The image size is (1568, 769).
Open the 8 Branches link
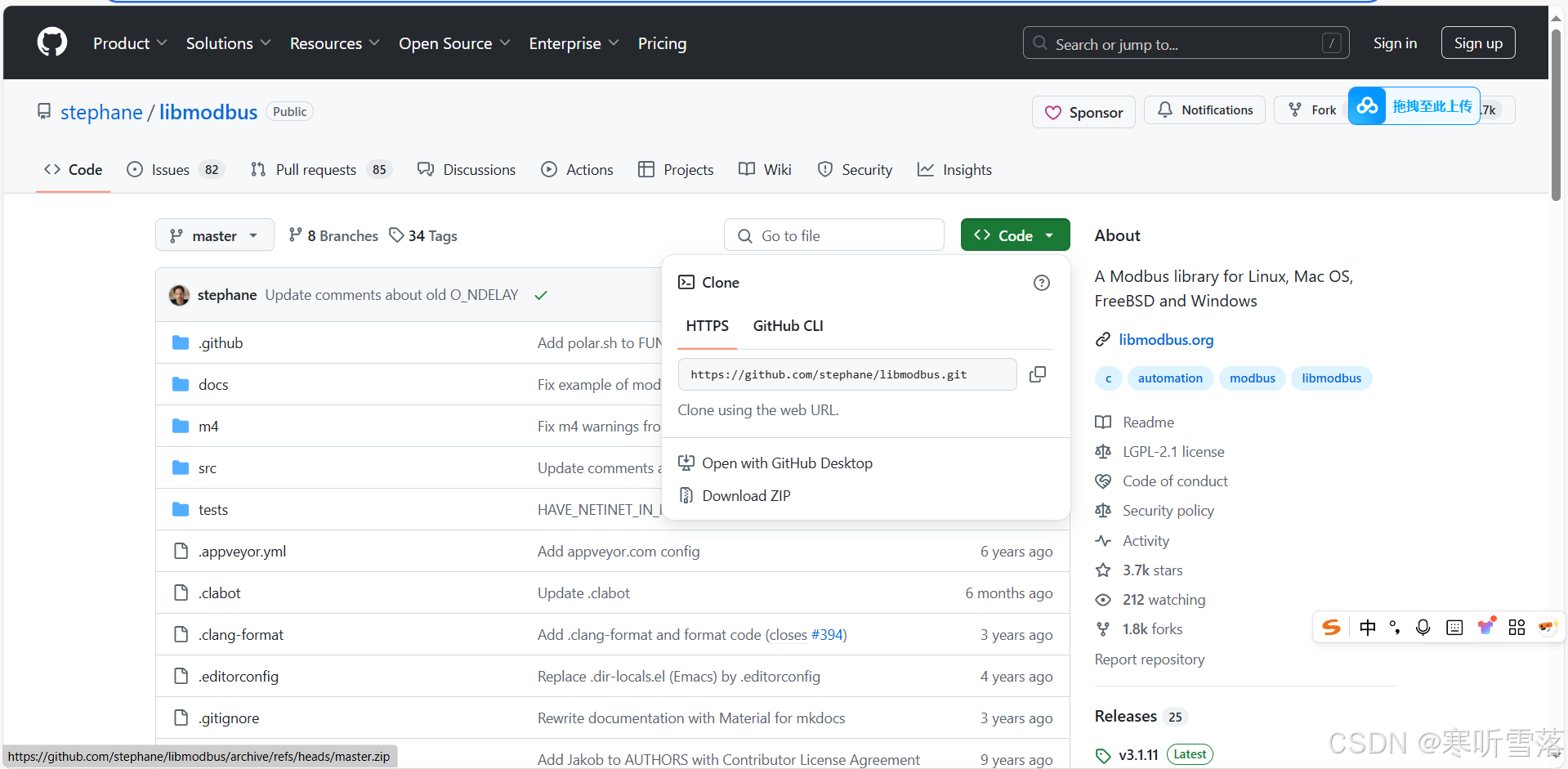(333, 235)
